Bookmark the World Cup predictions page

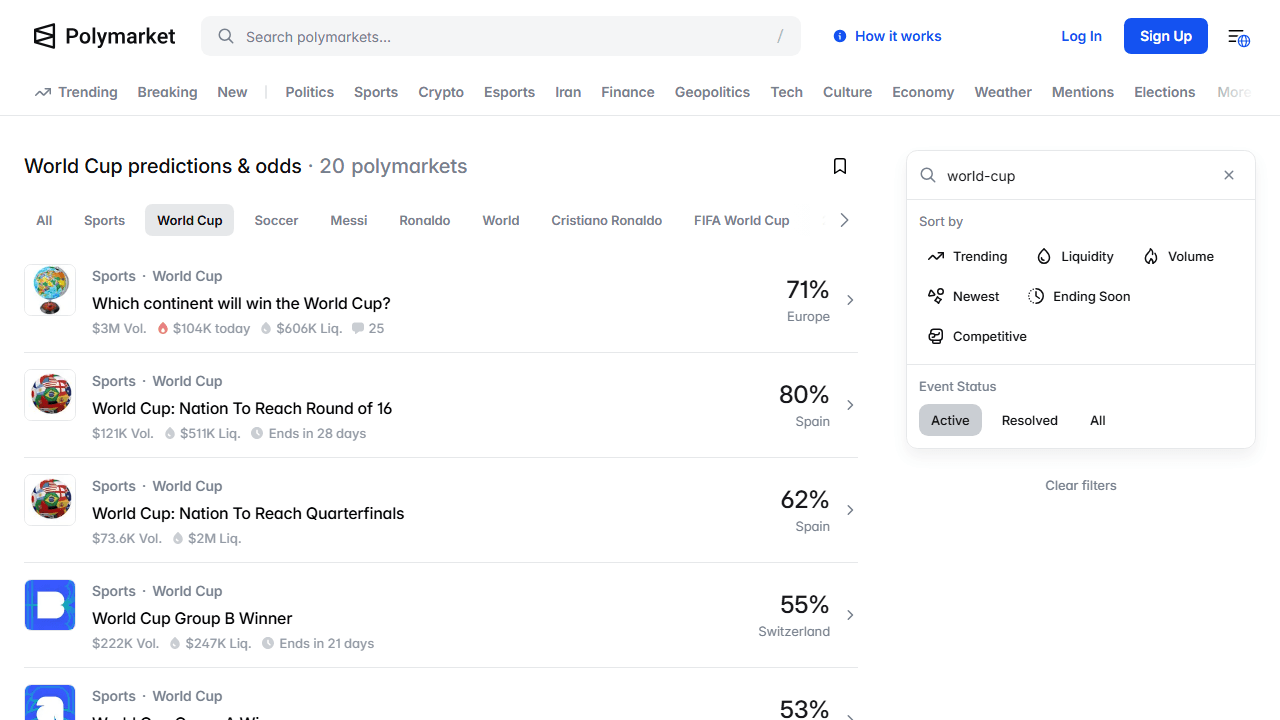[840, 166]
